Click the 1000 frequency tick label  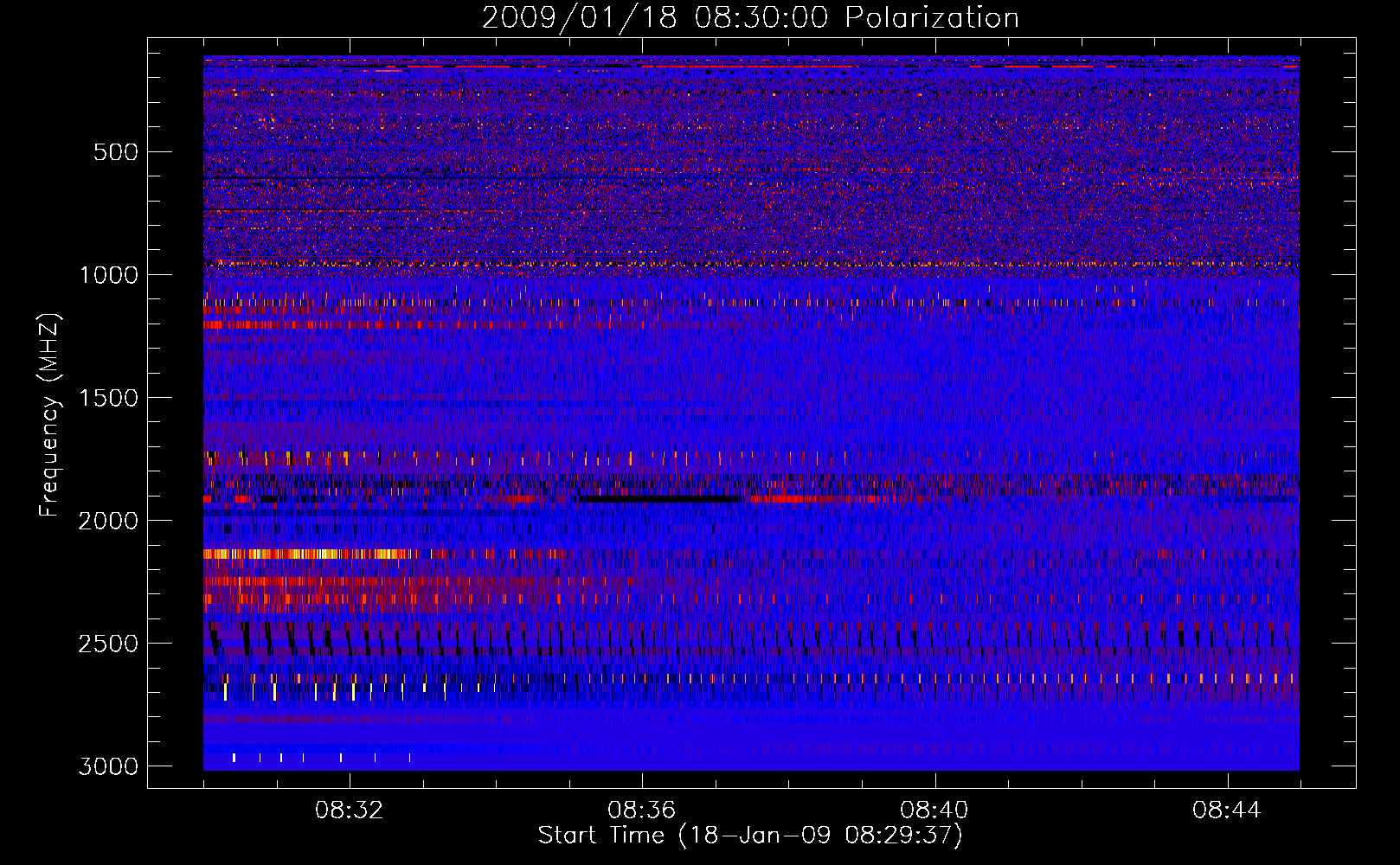coord(108,275)
